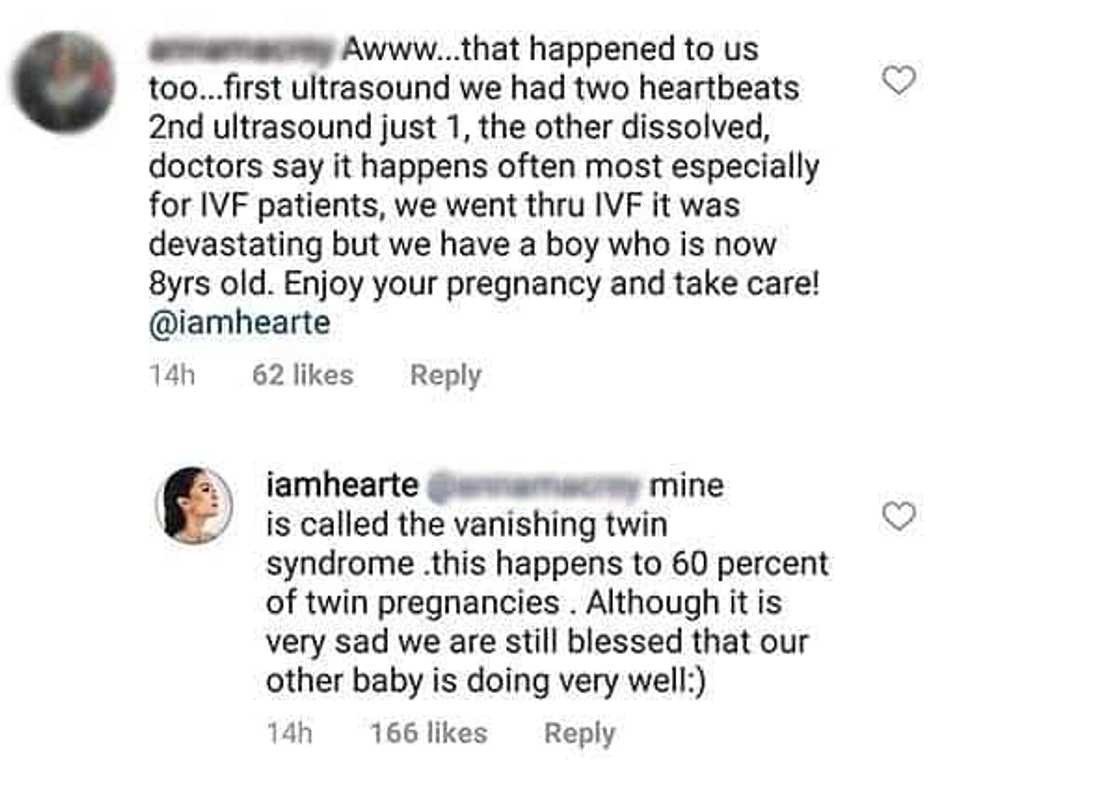Click the "Enjoy your pregnancy and take care!" line
Viewport: 1120px width, 785px height.
[552, 284]
